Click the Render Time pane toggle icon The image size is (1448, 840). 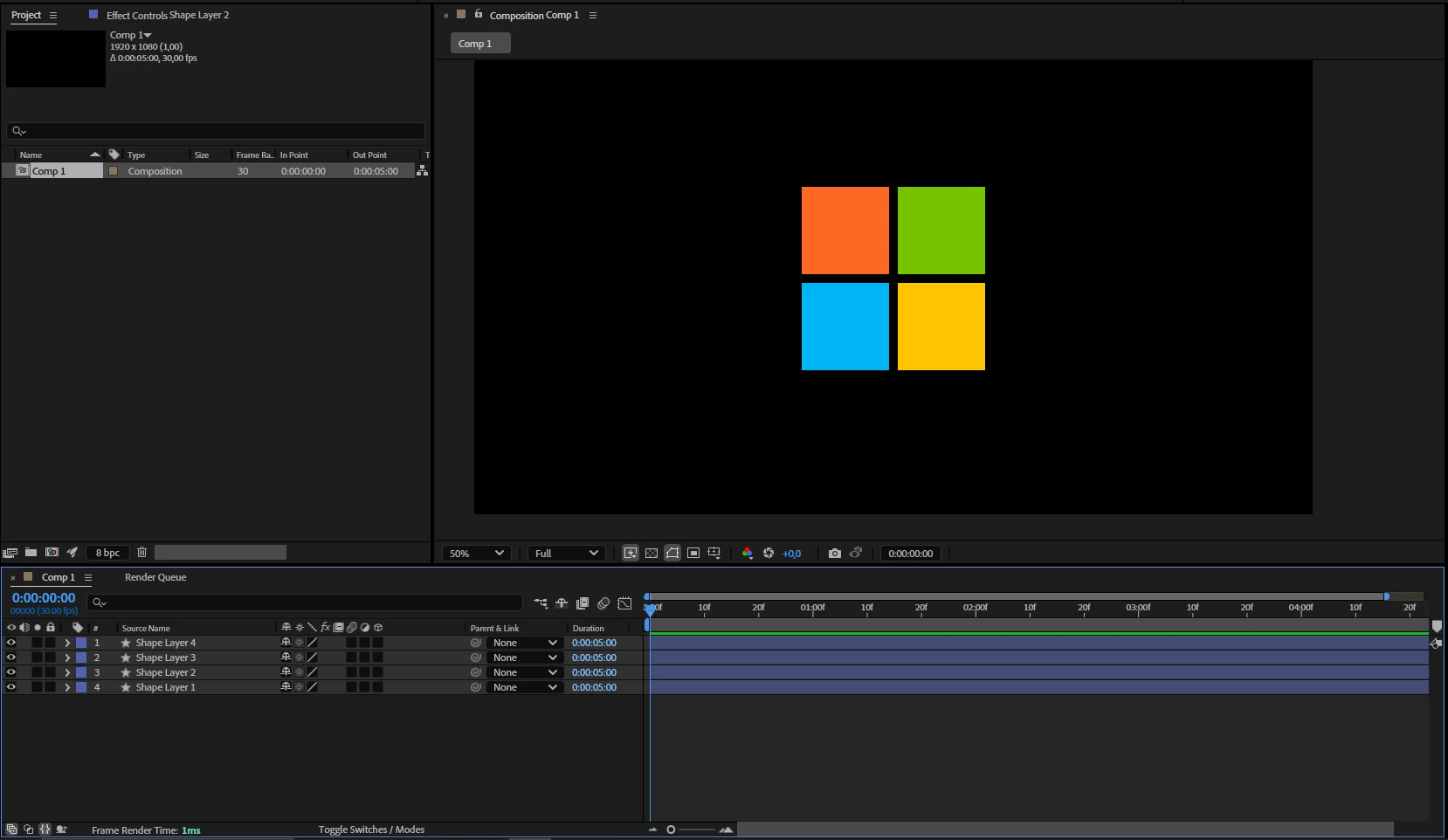(x=61, y=830)
